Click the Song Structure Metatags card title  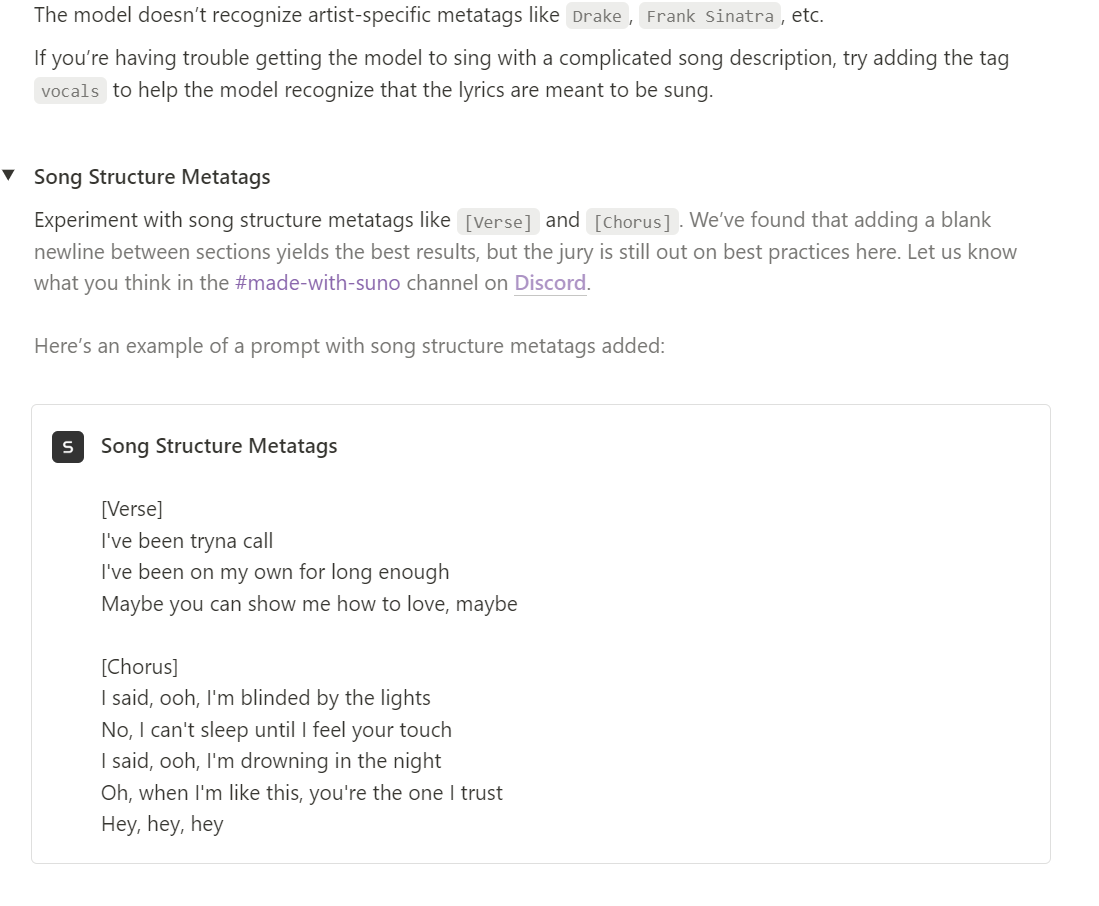click(219, 446)
